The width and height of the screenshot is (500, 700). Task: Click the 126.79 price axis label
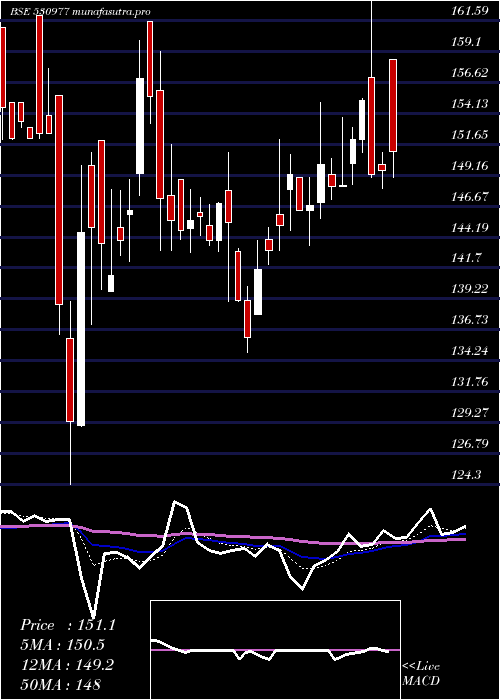pos(469,443)
